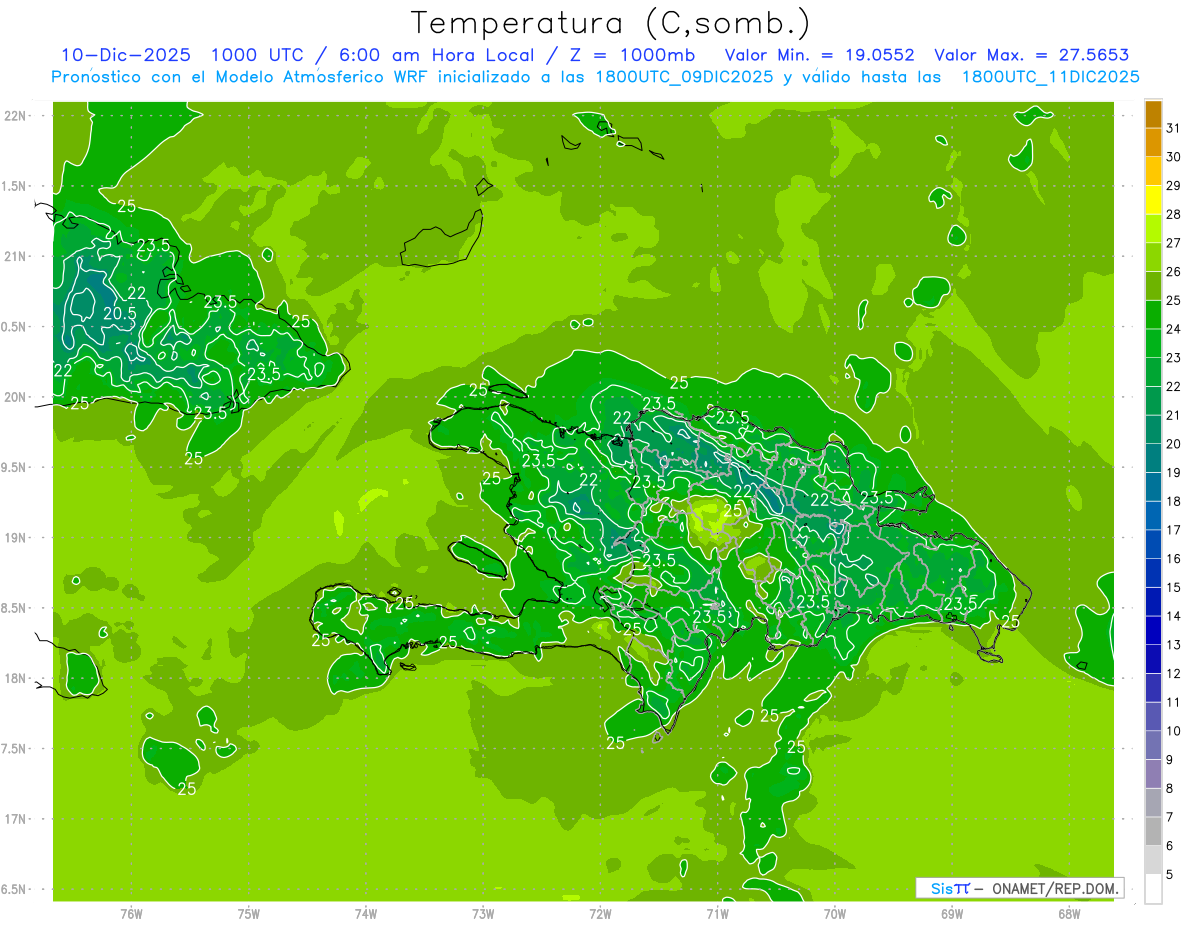
Task: Click the 1800UTC_11DIC2025 valid time text
Action: tap(1050, 77)
